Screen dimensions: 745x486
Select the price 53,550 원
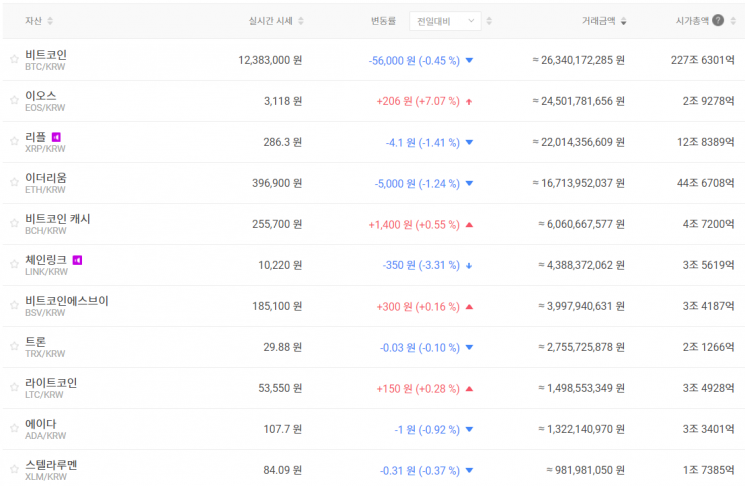click(x=280, y=389)
